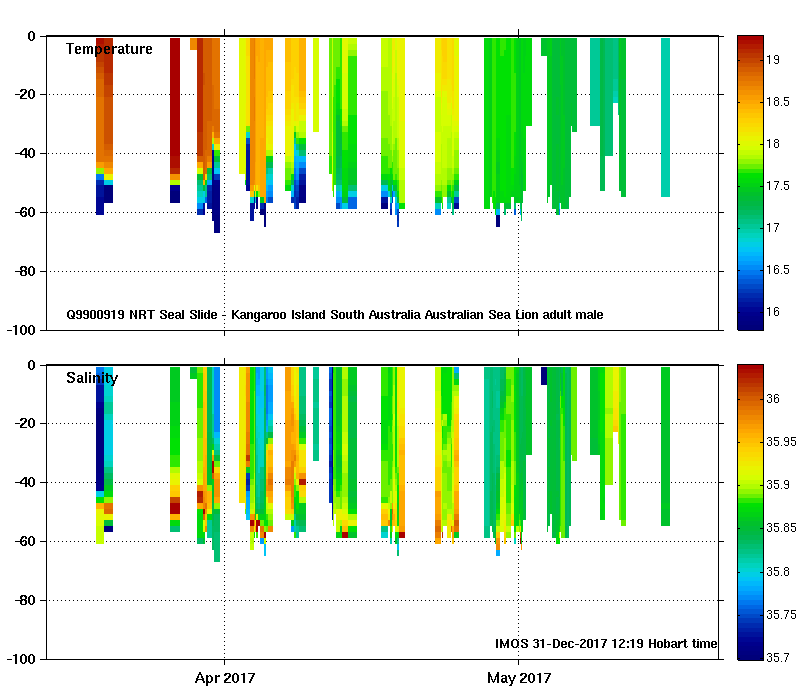Pick the 16 tick on temperature colorbar

point(773,311)
